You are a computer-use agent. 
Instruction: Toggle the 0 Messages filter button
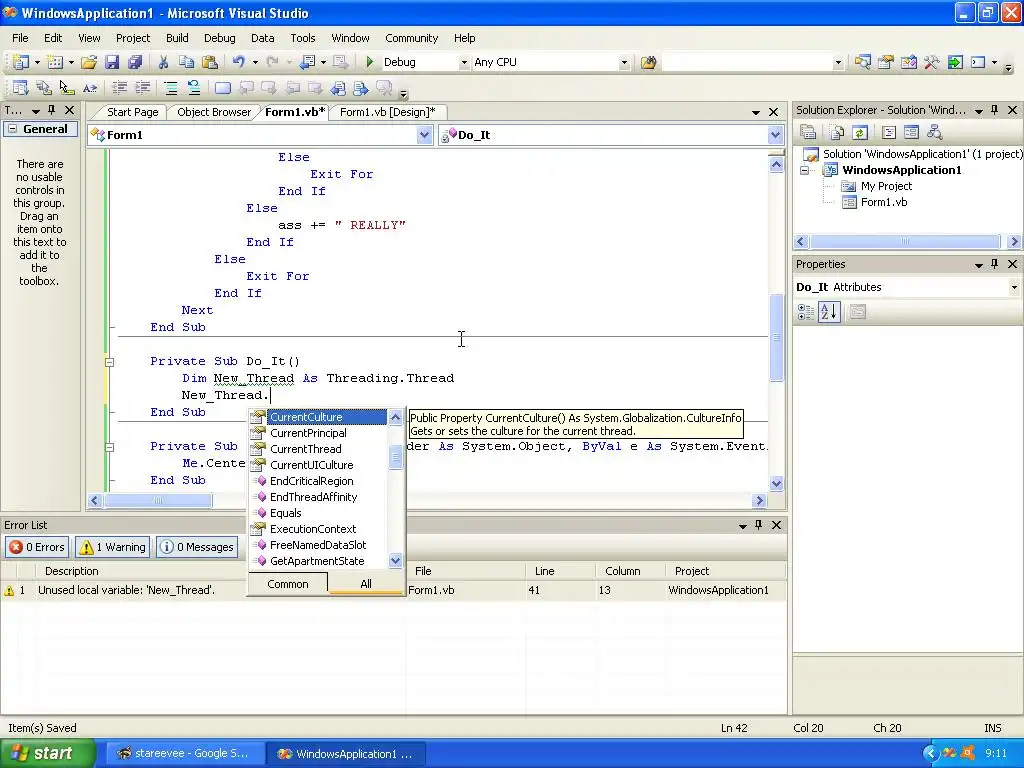pos(197,547)
